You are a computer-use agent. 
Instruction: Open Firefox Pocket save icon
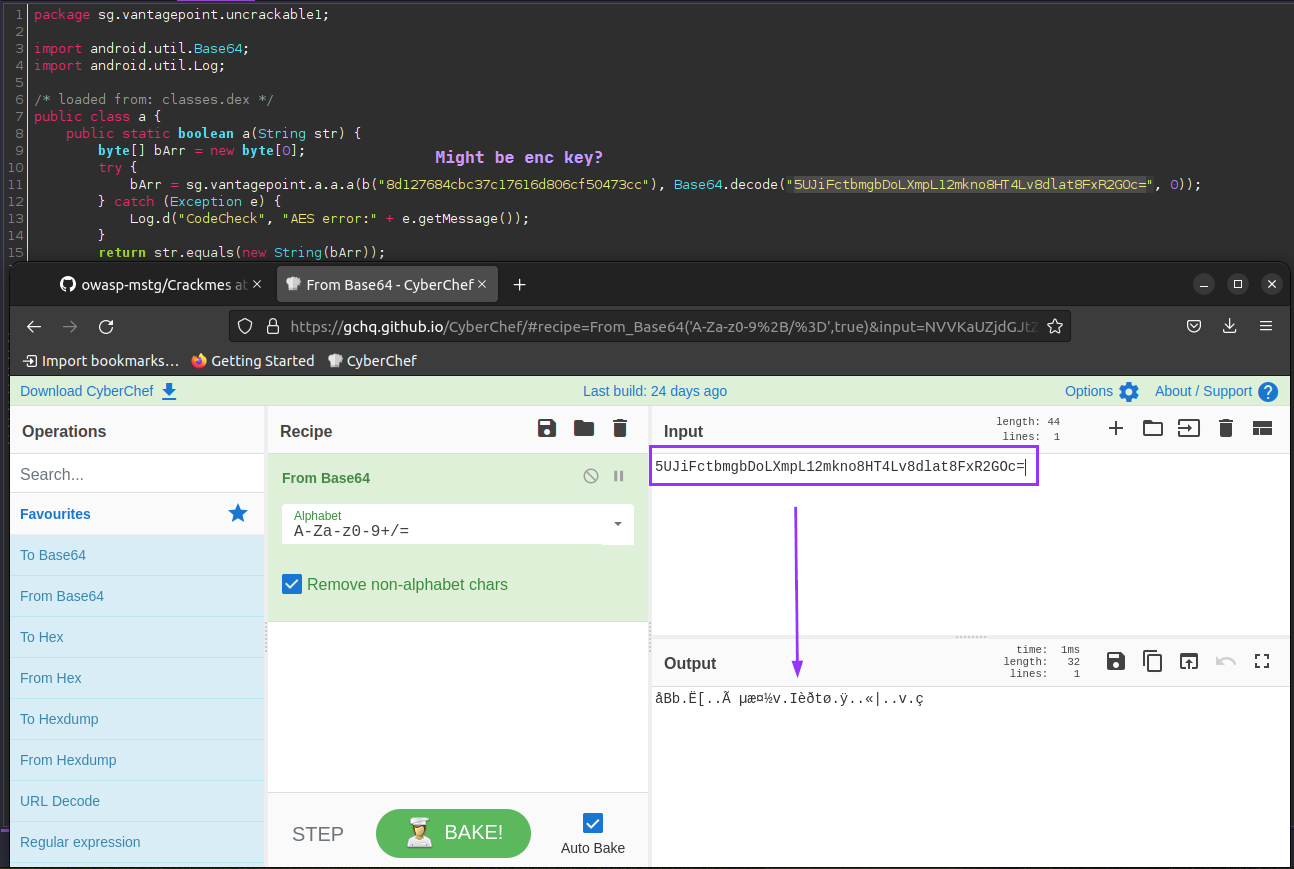click(x=1194, y=326)
